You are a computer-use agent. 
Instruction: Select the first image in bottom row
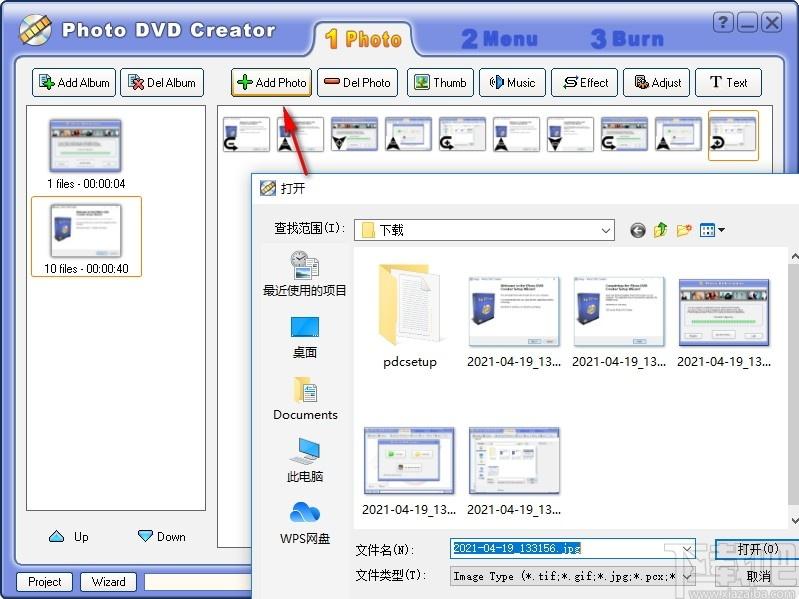409,471
